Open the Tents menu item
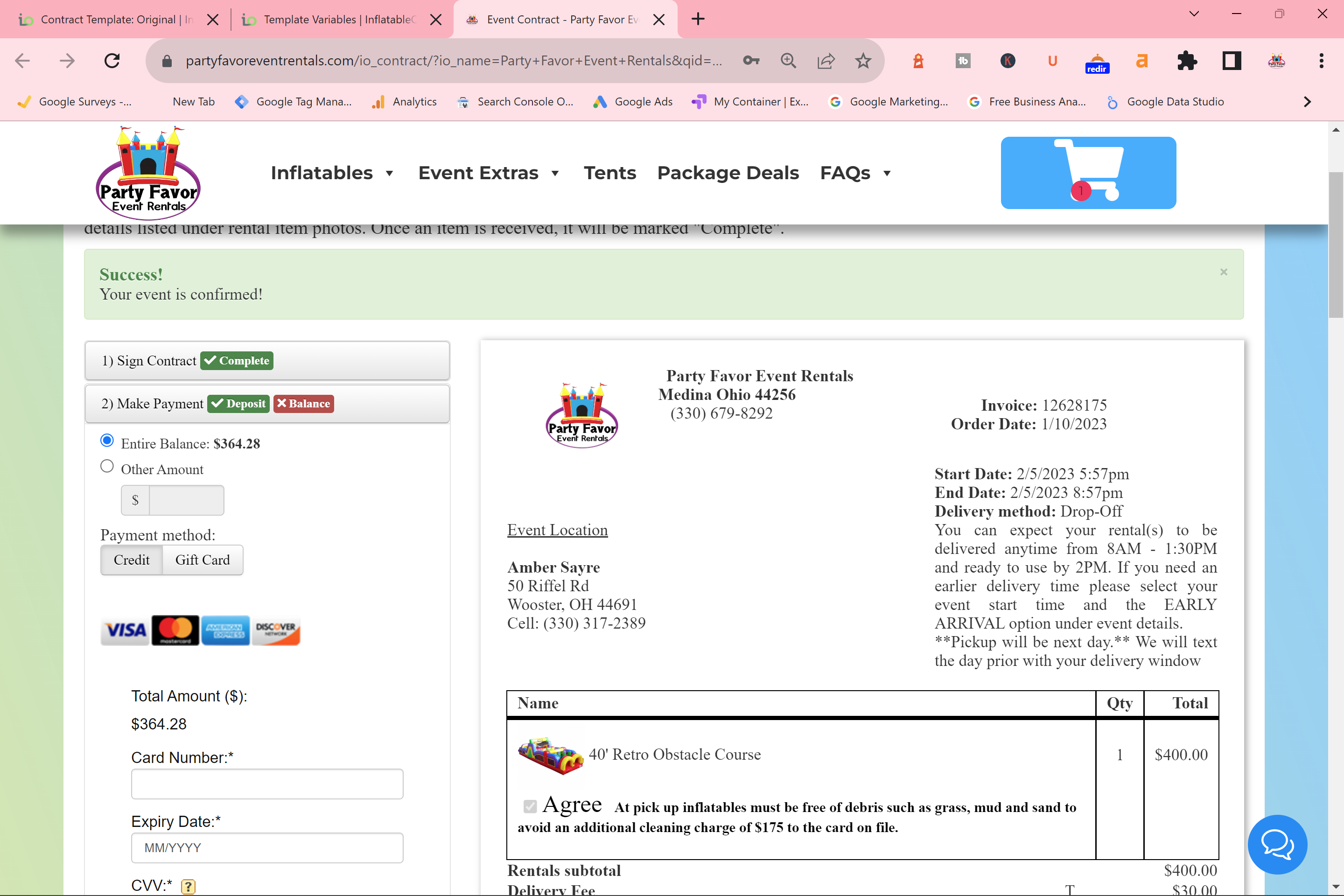1344x896 pixels. 610,173
